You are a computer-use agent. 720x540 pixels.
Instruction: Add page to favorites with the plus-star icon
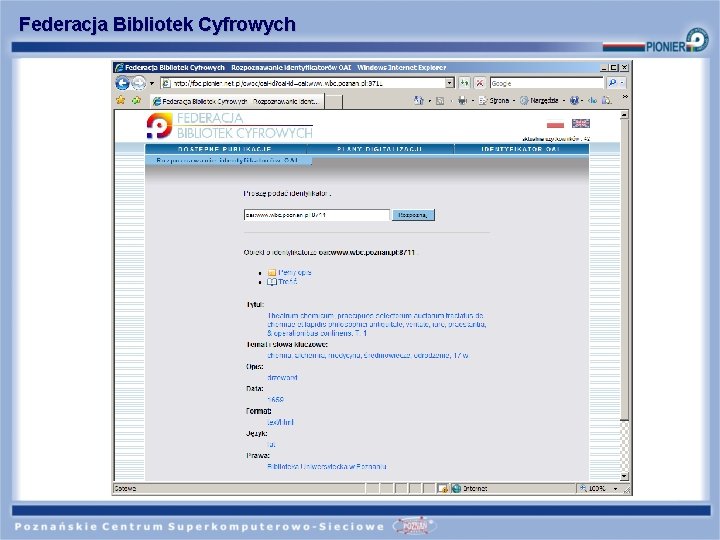click(x=136, y=100)
